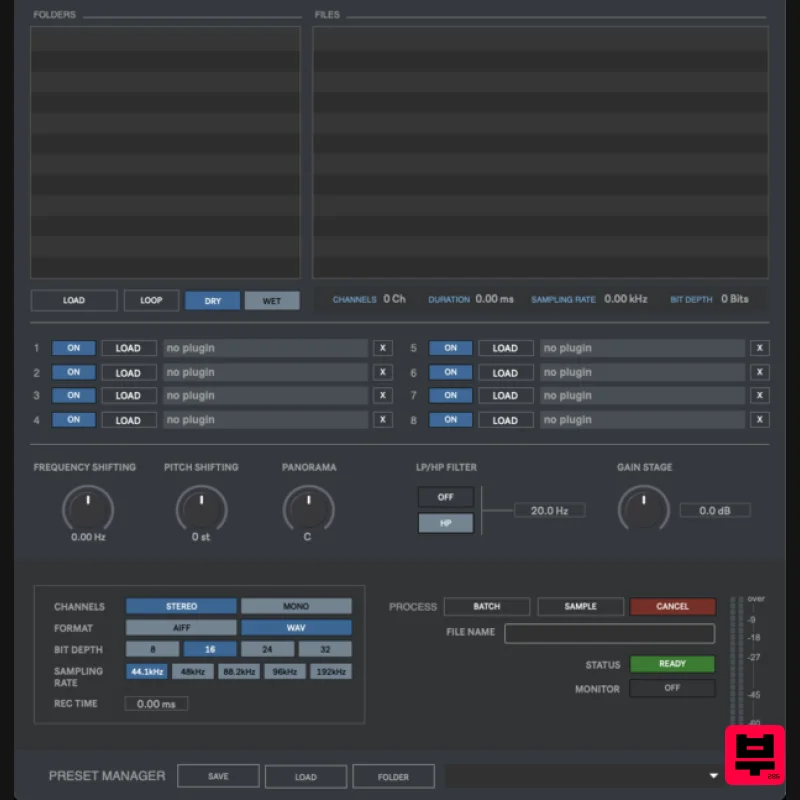Enable the HP filter mode
The height and width of the screenshot is (800, 800).
coord(445,523)
